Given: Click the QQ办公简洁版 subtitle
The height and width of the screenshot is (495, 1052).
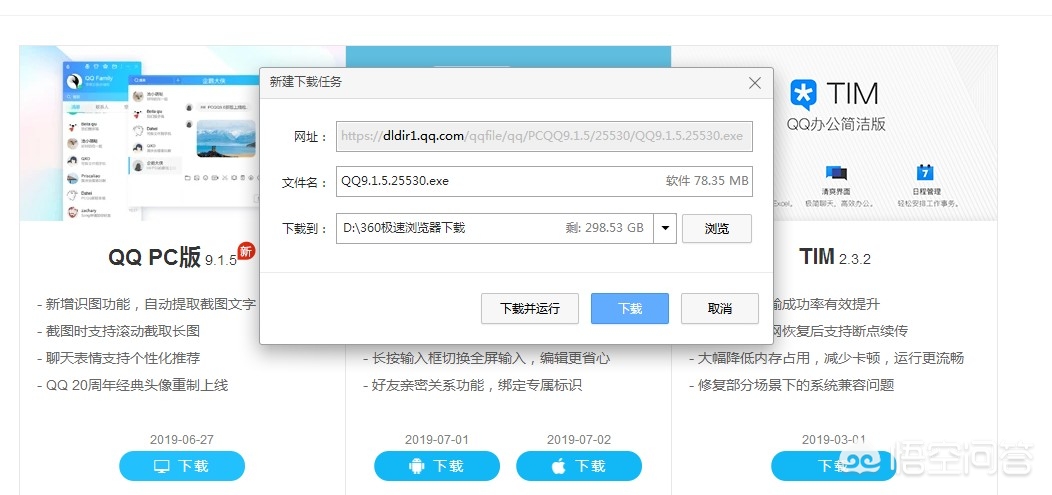Looking at the screenshot, I should (836, 125).
